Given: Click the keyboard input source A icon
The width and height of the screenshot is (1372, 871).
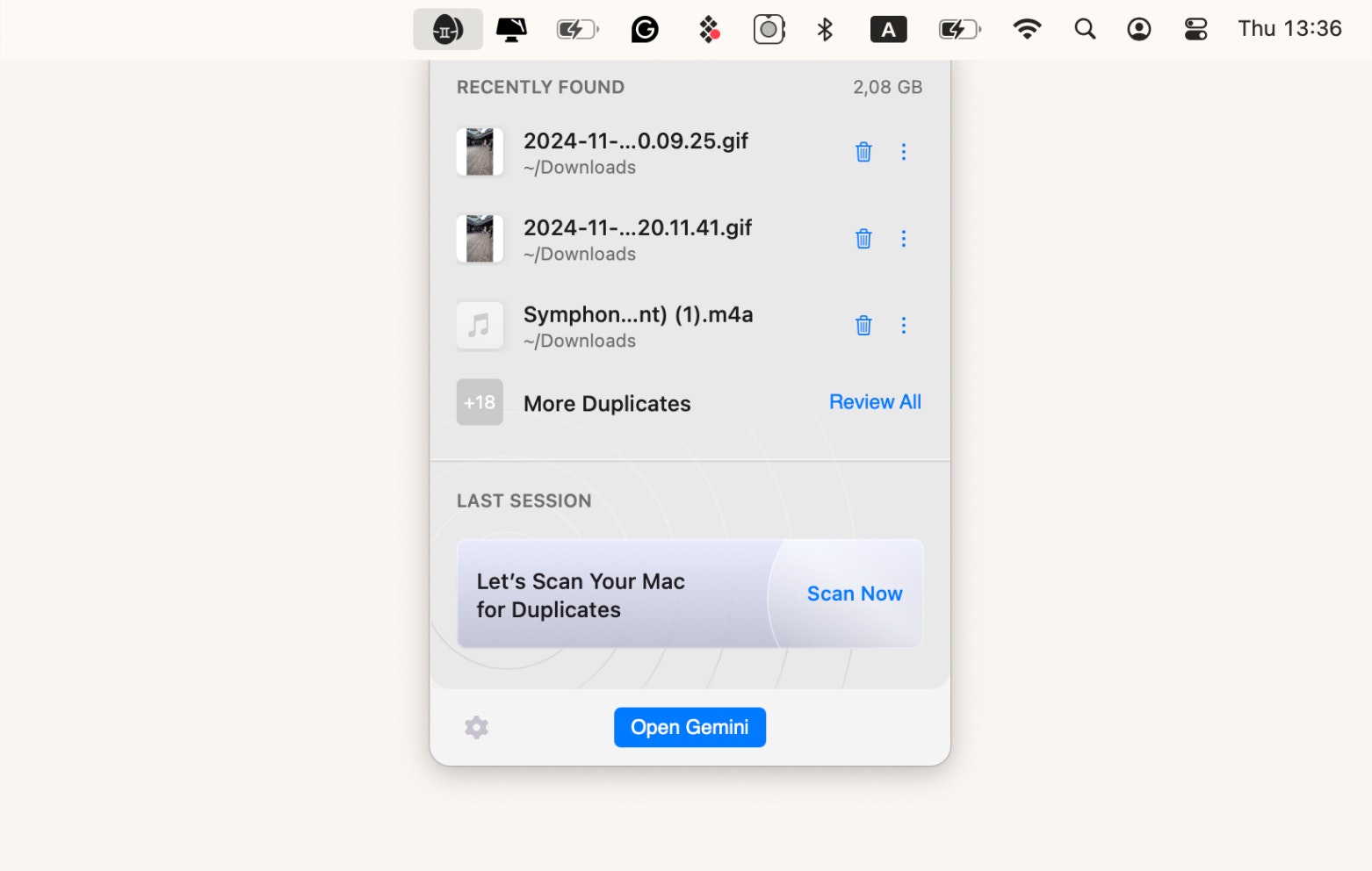Looking at the screenshot, I should [888, 30].
